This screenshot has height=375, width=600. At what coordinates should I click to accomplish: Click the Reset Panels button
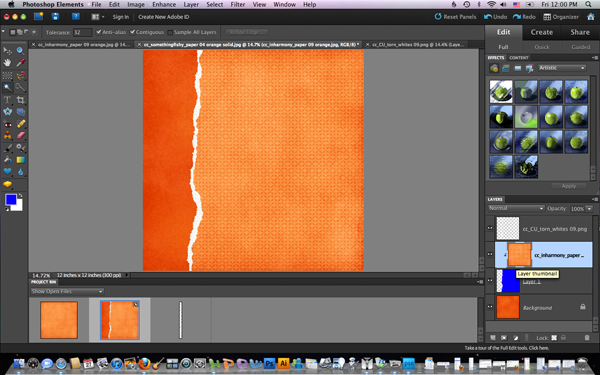(x=455, y=16)
